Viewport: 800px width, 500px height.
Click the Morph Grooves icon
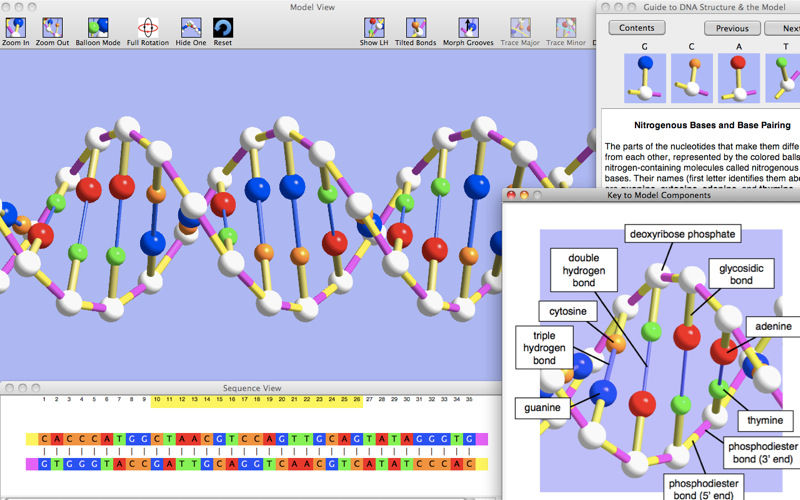(x=468, y=28)
